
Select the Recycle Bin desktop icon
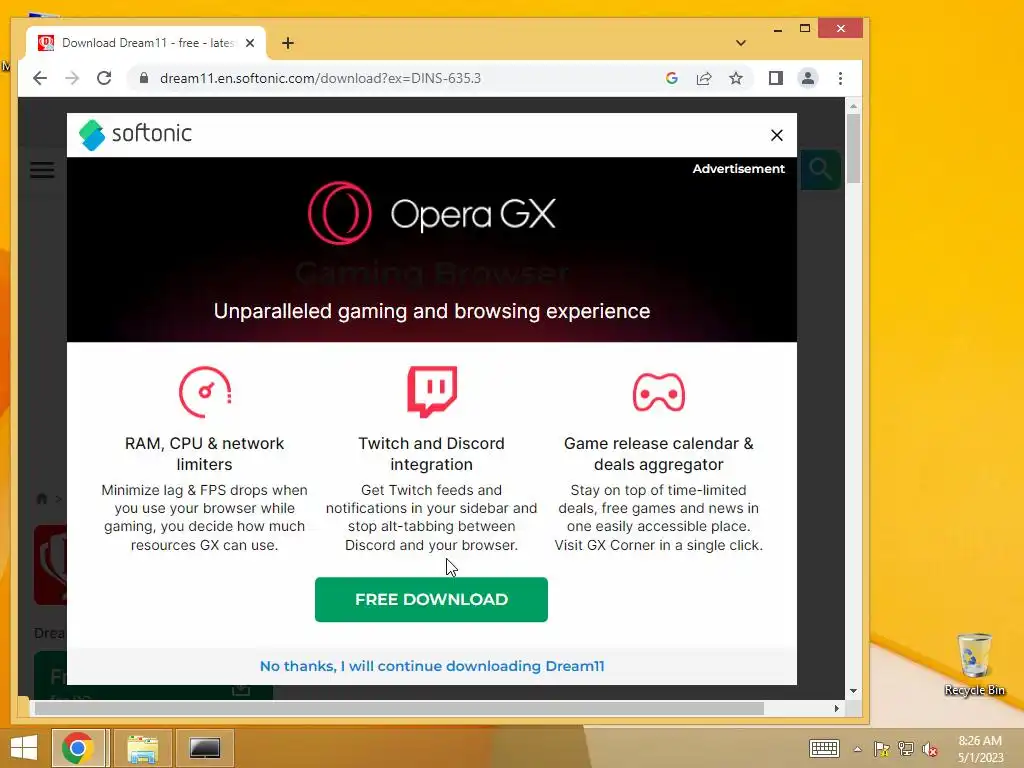click(x=974, y=664)
